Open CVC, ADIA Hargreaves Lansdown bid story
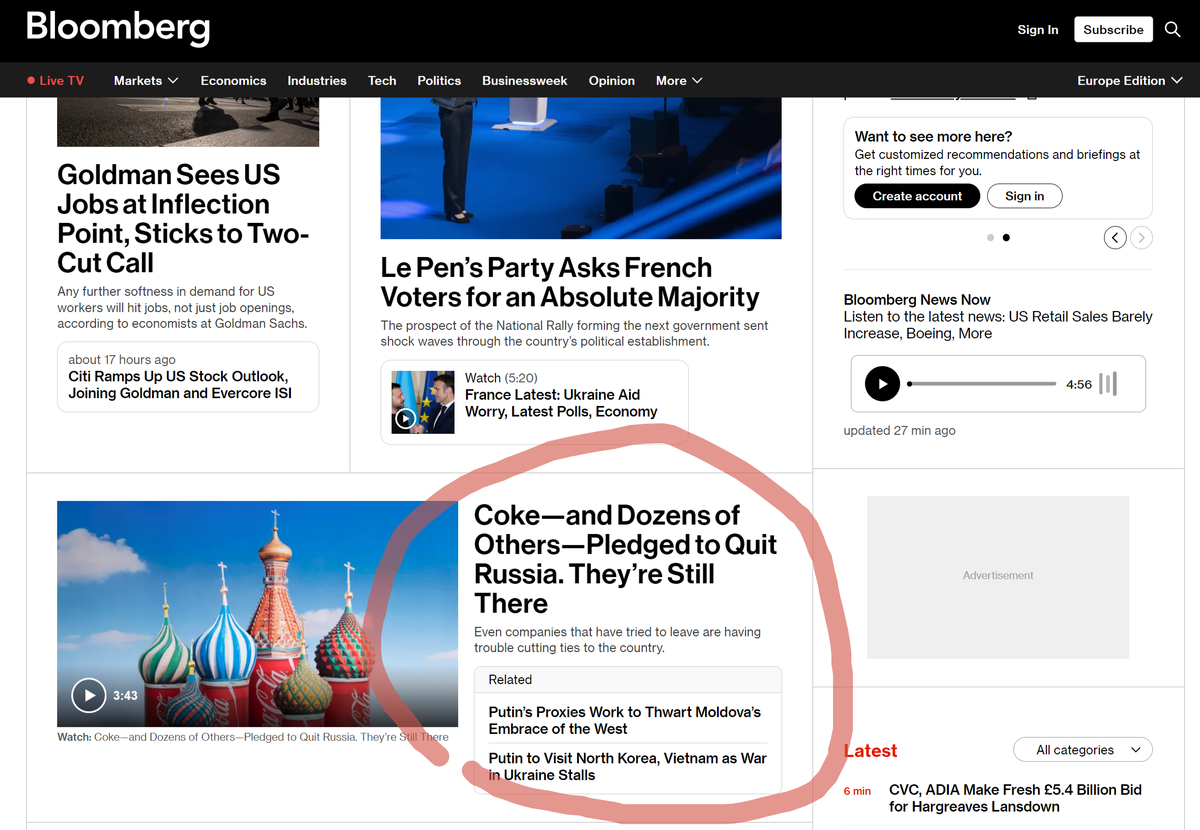Screen dimensions: 1200x830 pyautogui.click(x=1015, y=798)
